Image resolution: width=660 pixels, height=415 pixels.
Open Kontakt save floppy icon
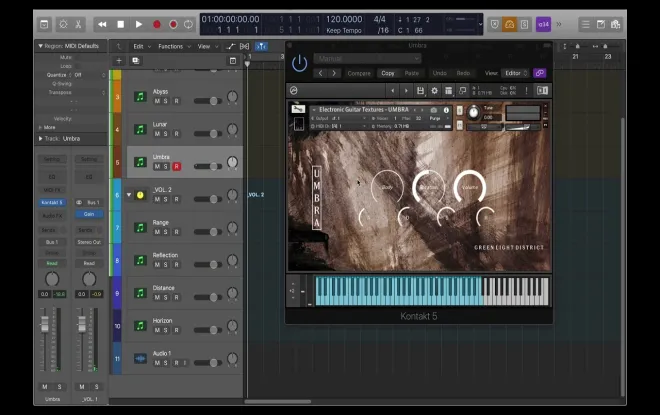[420, 90]
